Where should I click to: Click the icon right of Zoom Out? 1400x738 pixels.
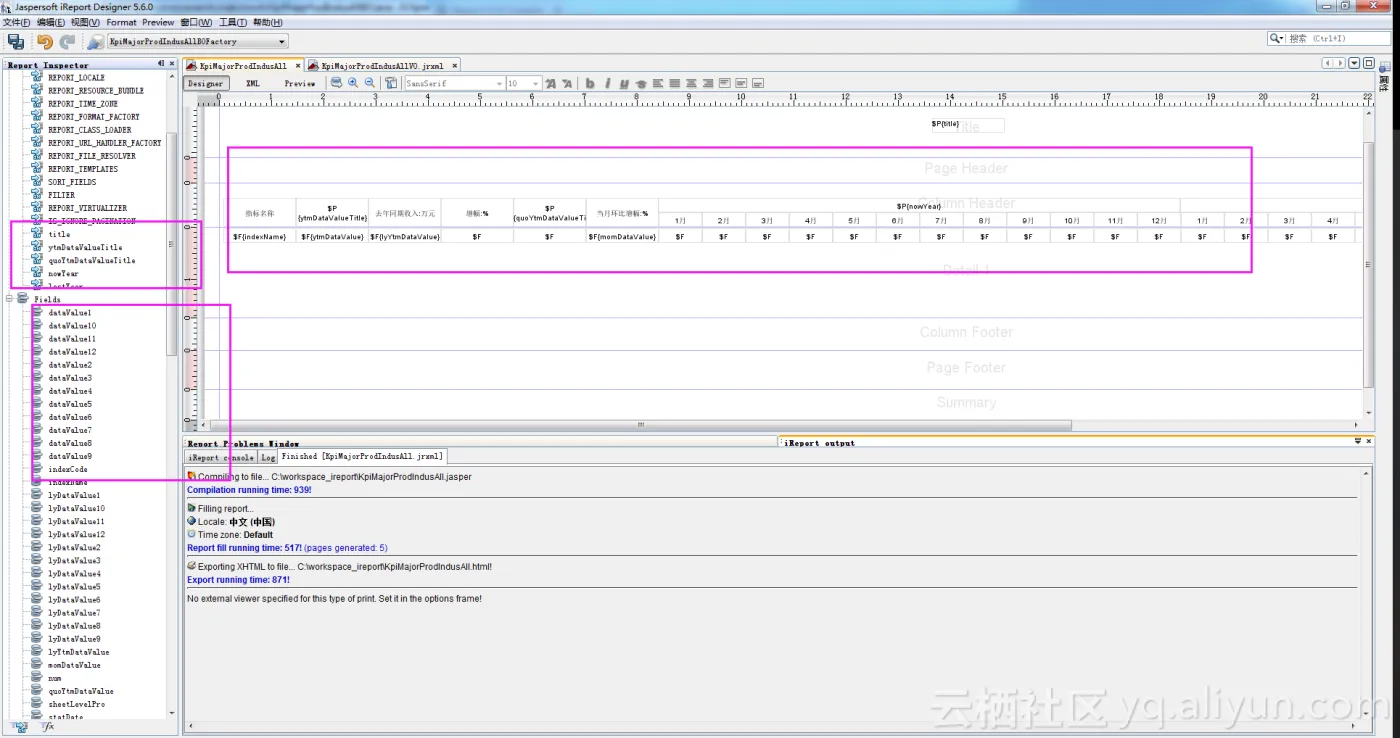[391, 83]
